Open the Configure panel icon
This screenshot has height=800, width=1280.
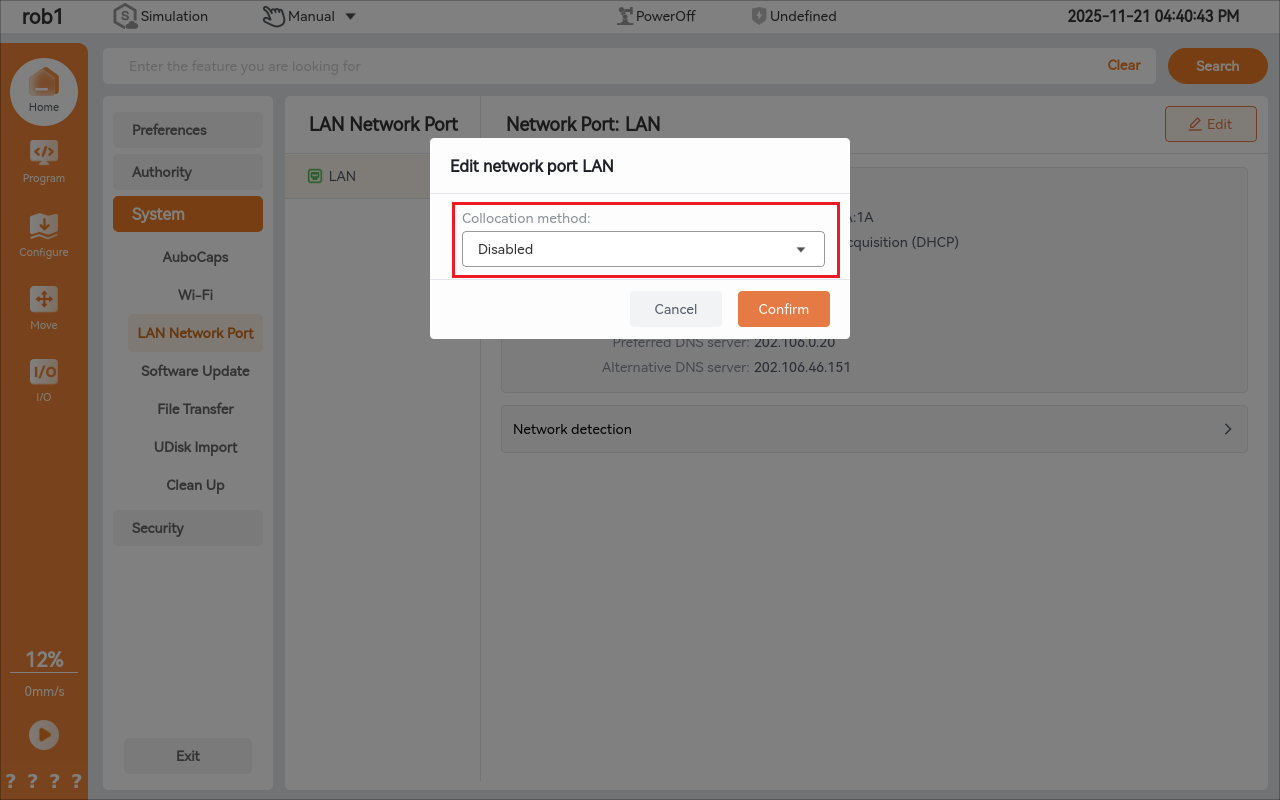point(43,226)
